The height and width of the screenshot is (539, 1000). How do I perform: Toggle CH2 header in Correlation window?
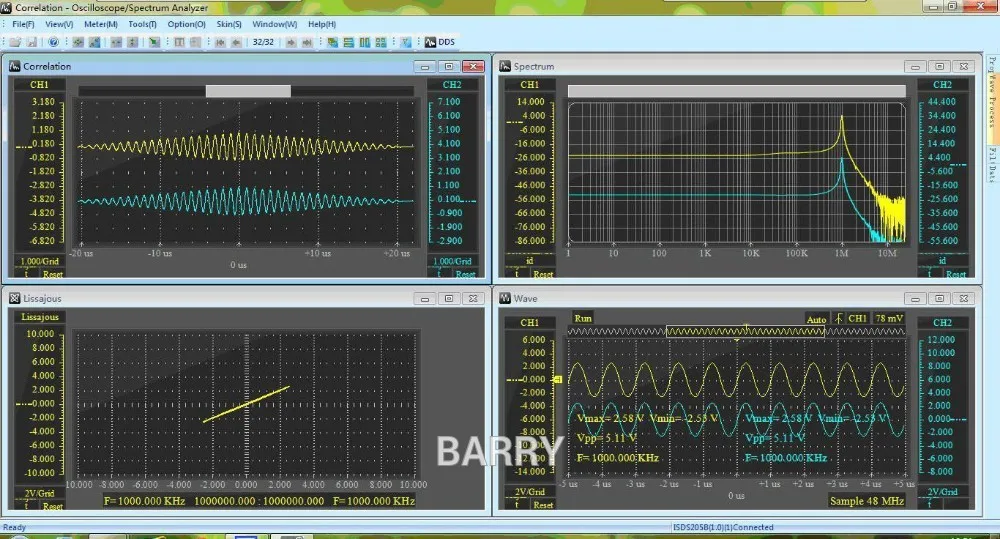452,84
